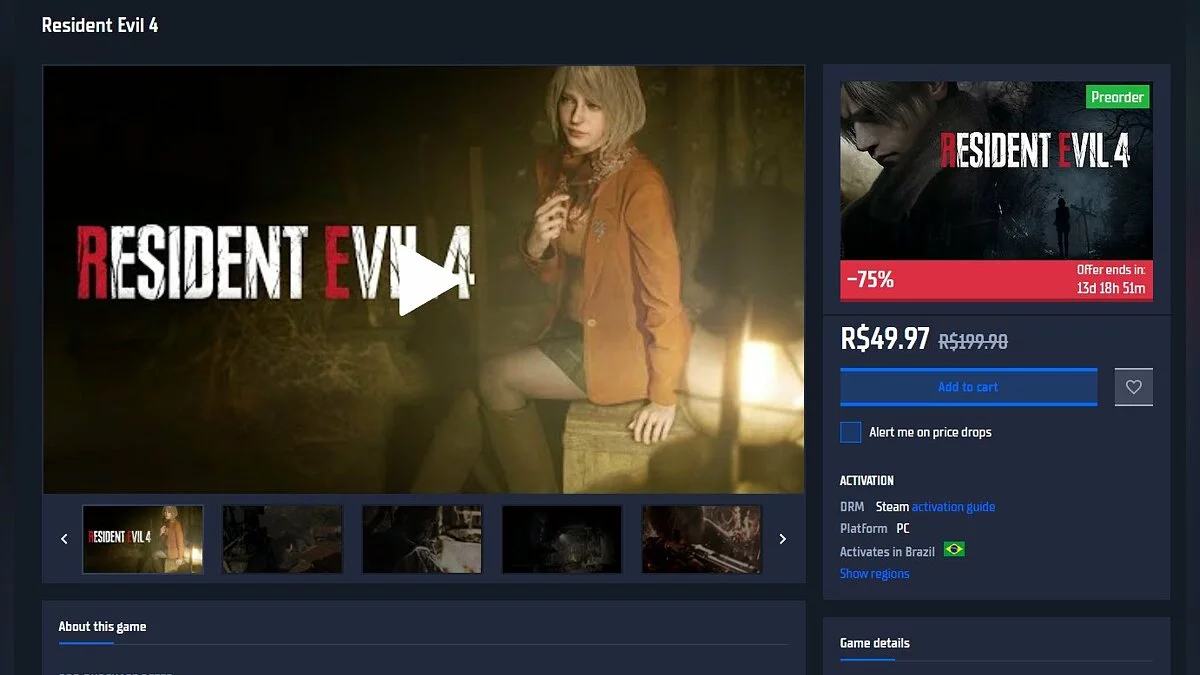The width and height of the screenshot is (1200, 675).
Task: Click Add to cart button
Action: 968,387
